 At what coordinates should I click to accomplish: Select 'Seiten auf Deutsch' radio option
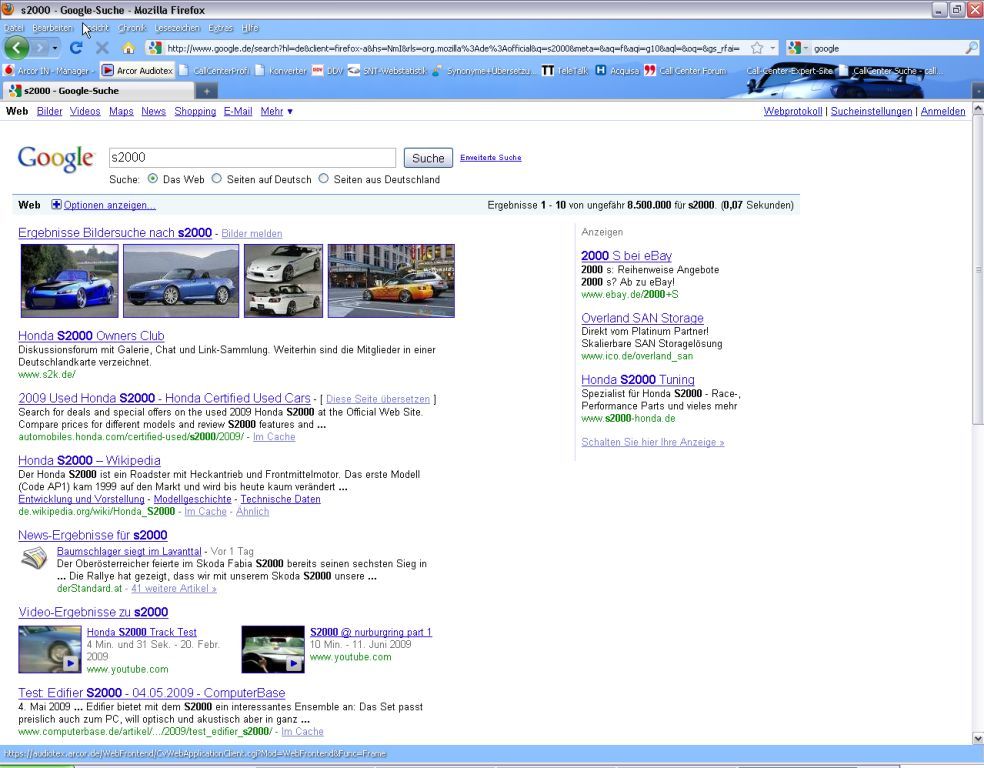pyautogui.click(x=217, y=179)
